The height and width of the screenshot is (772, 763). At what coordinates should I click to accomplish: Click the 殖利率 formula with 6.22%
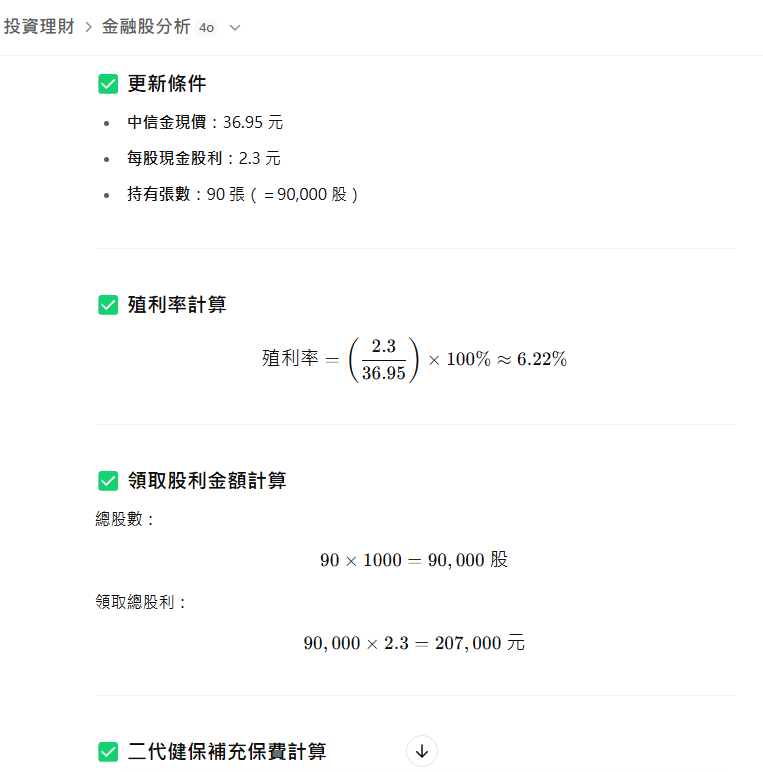(x=414, y=359)
